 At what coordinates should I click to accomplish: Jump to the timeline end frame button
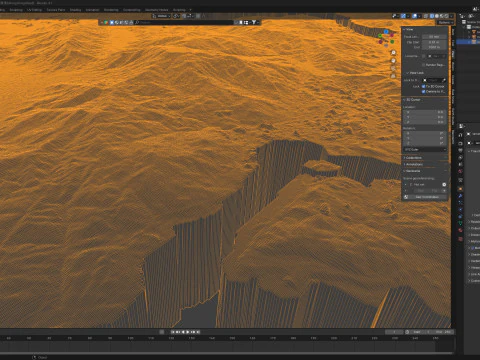point(198,332)
